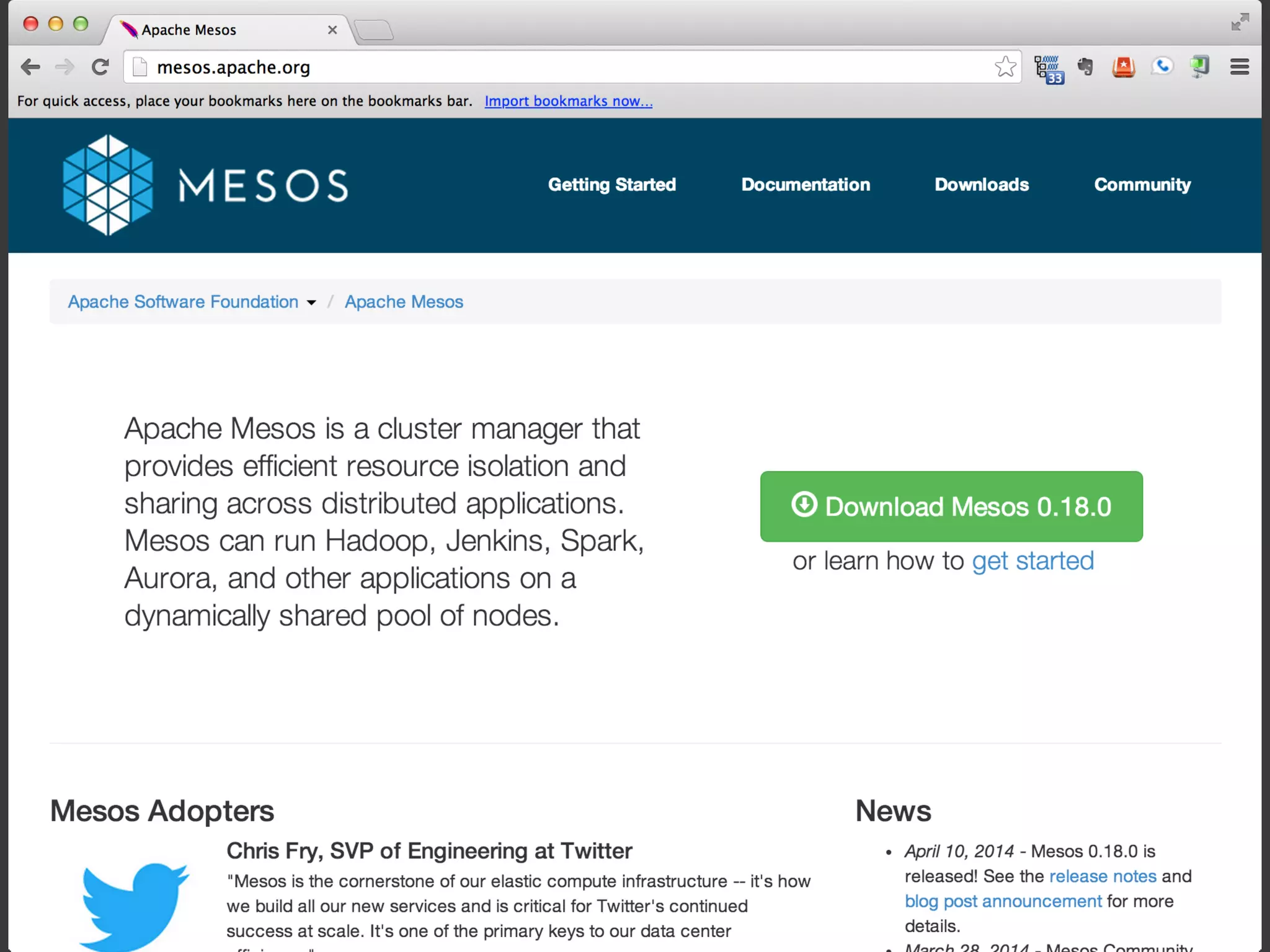Open the Chrome hamburger menu

click(x=1239, y=67)
